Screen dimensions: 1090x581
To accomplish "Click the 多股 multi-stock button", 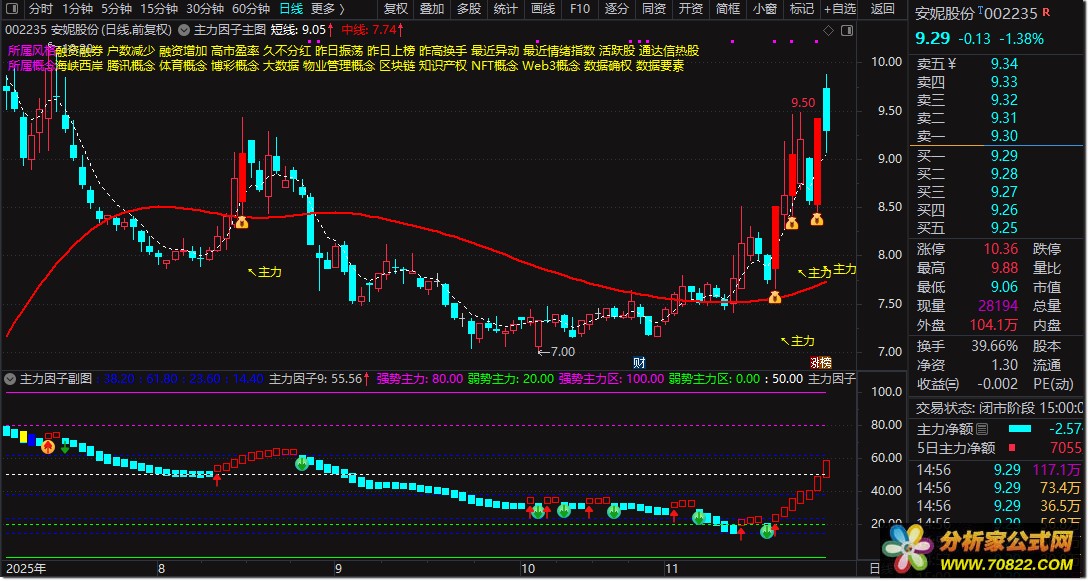I will [x=469, y=9].
